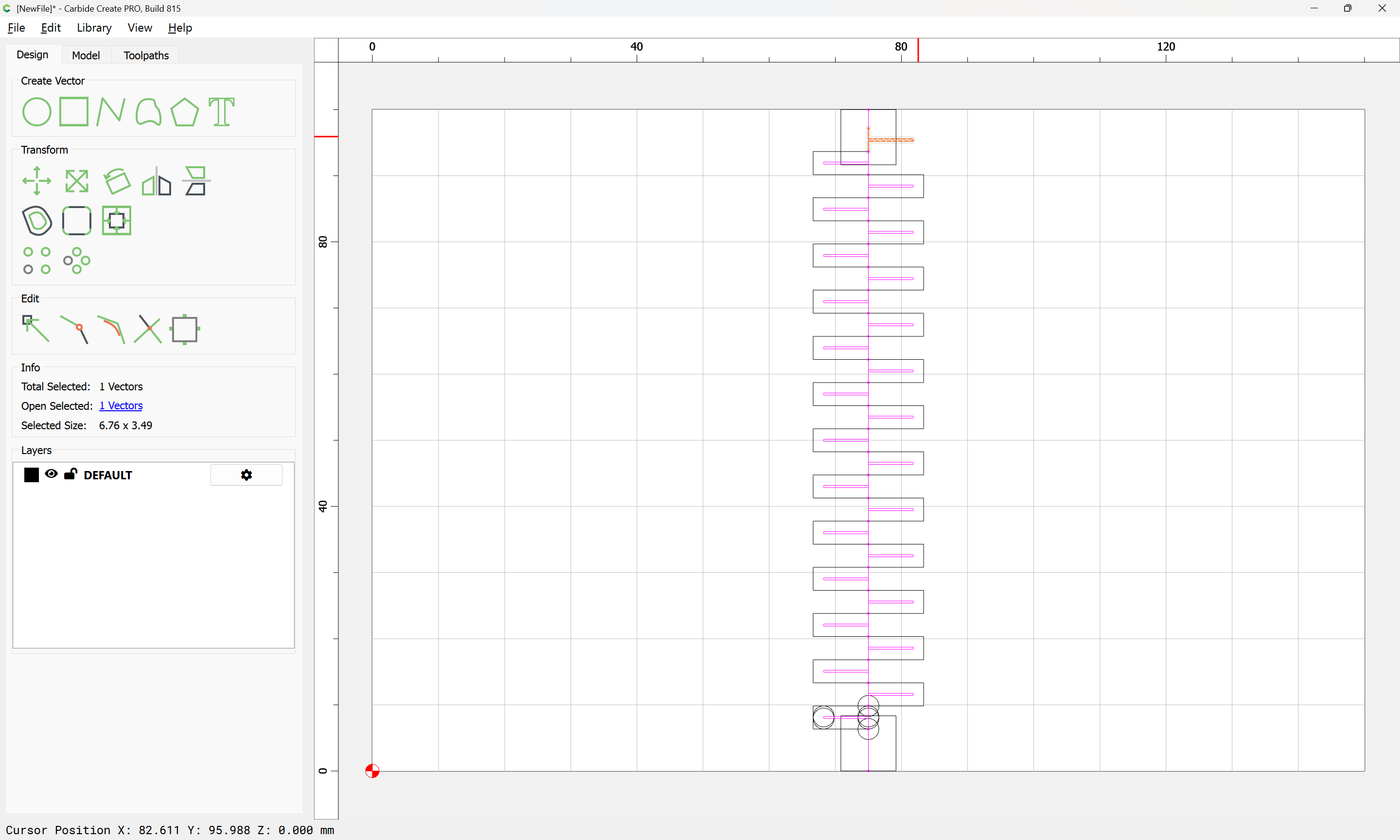Open the Offset Vector tool

click(x=37, y=221)
